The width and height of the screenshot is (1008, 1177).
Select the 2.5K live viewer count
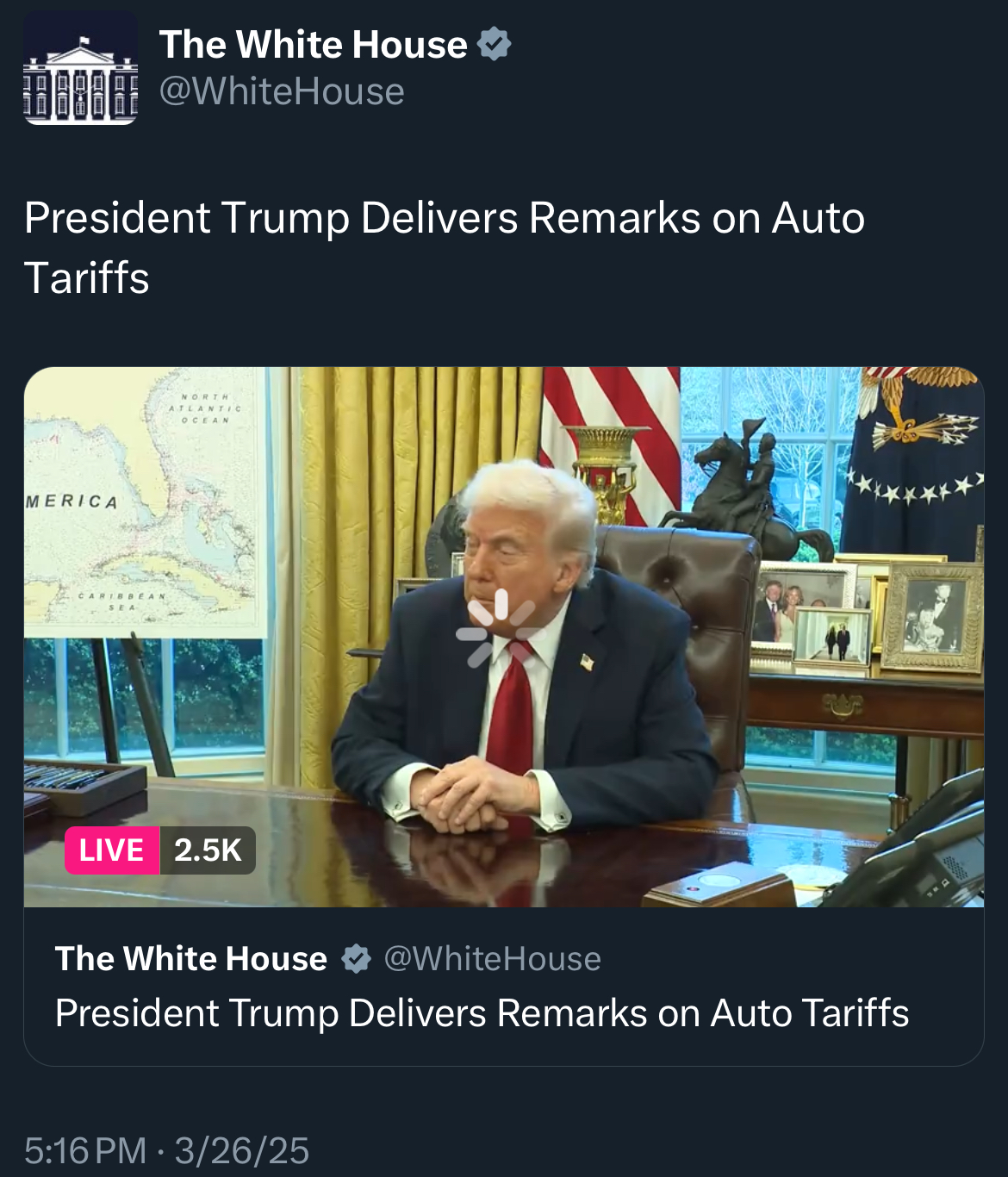[x=208, y=850]
